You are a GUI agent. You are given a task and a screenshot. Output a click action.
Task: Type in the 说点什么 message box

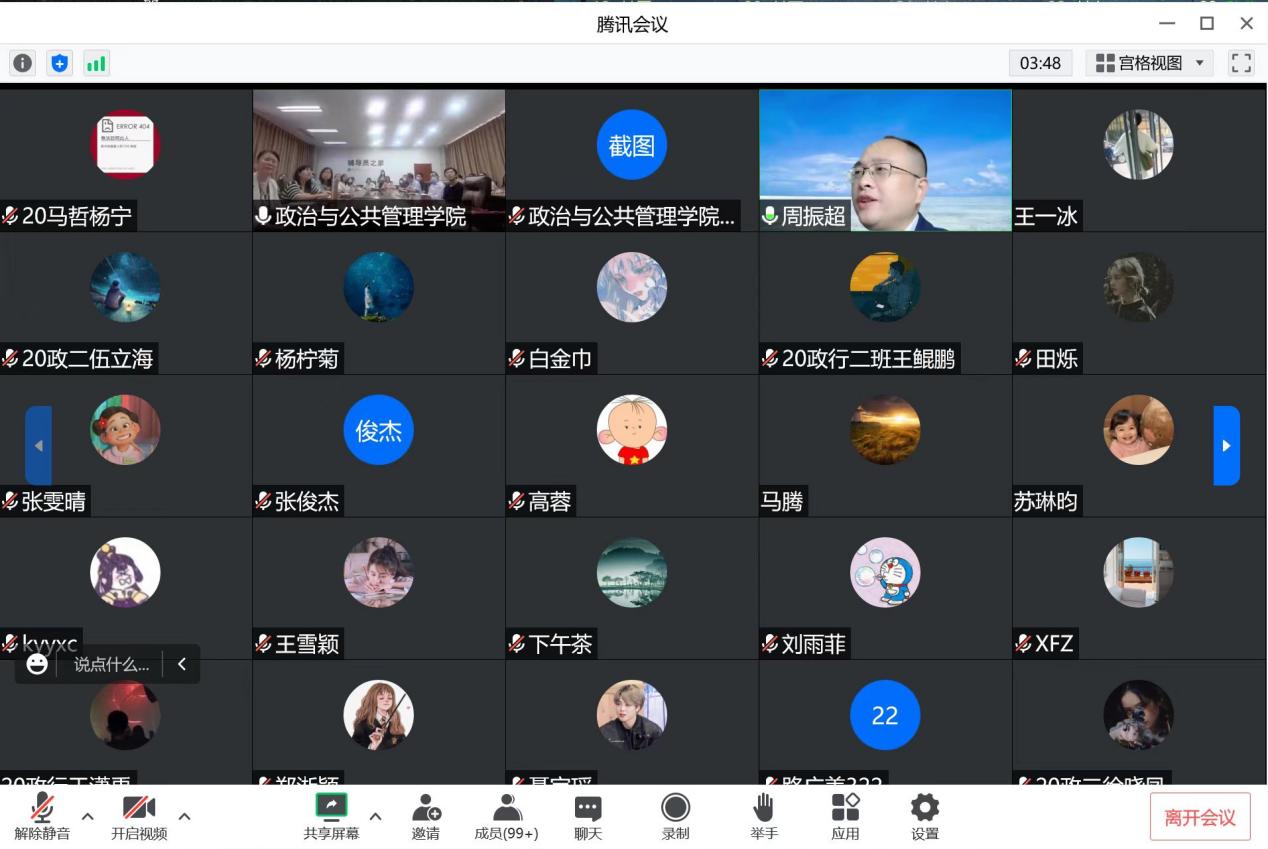click(111, 664)
